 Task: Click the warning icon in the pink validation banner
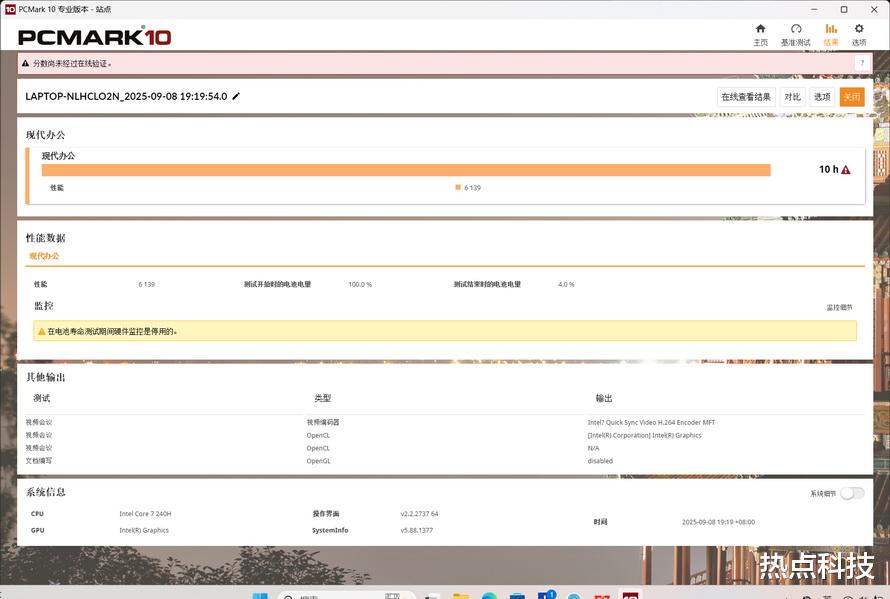click(26, 64)
